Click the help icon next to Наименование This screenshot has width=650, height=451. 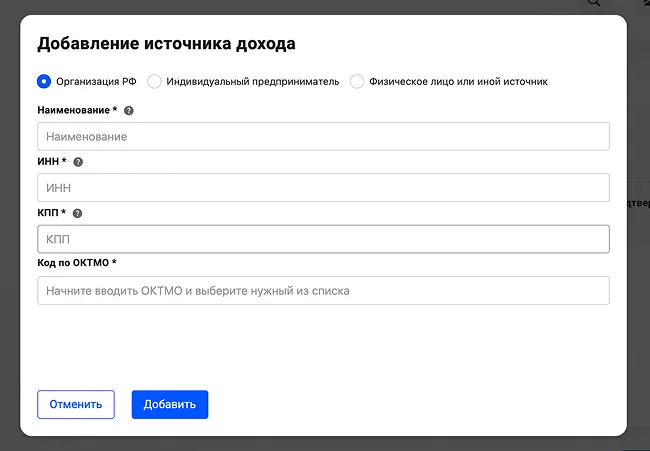click(x=128, y=110)
